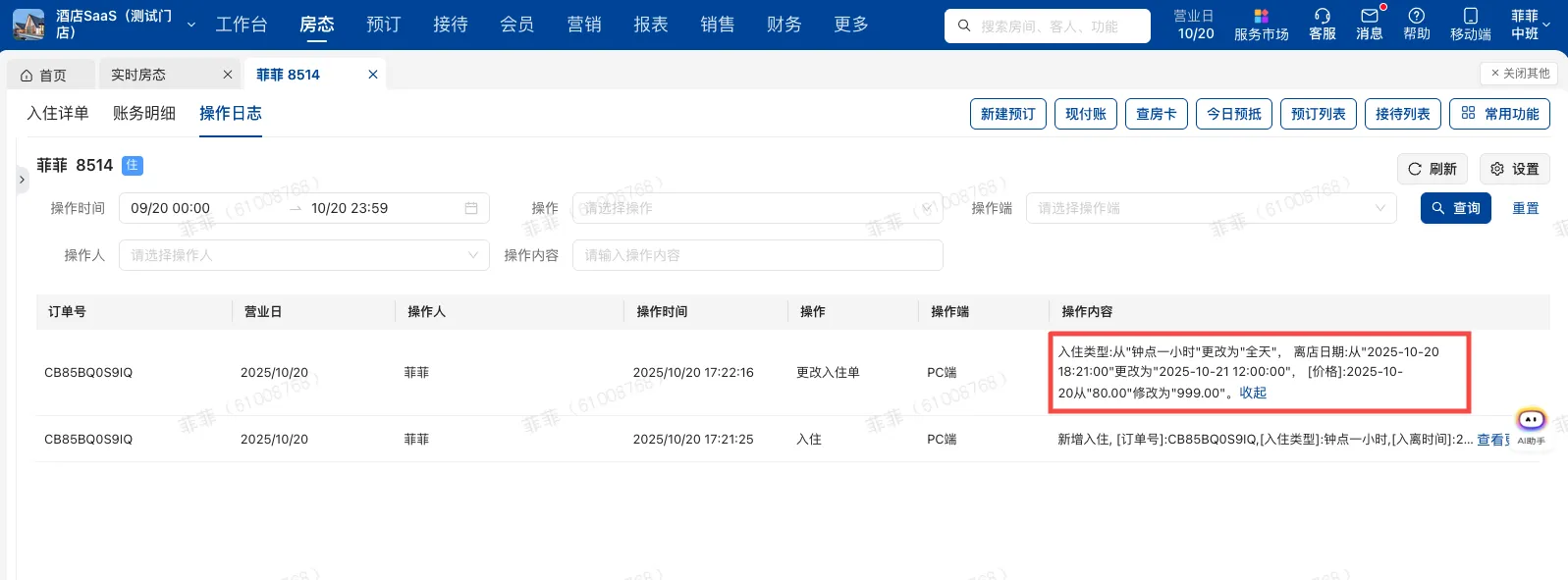1568x580 pixels.
Task: Click the 查房卡 button
Action: click(1157, 114)
